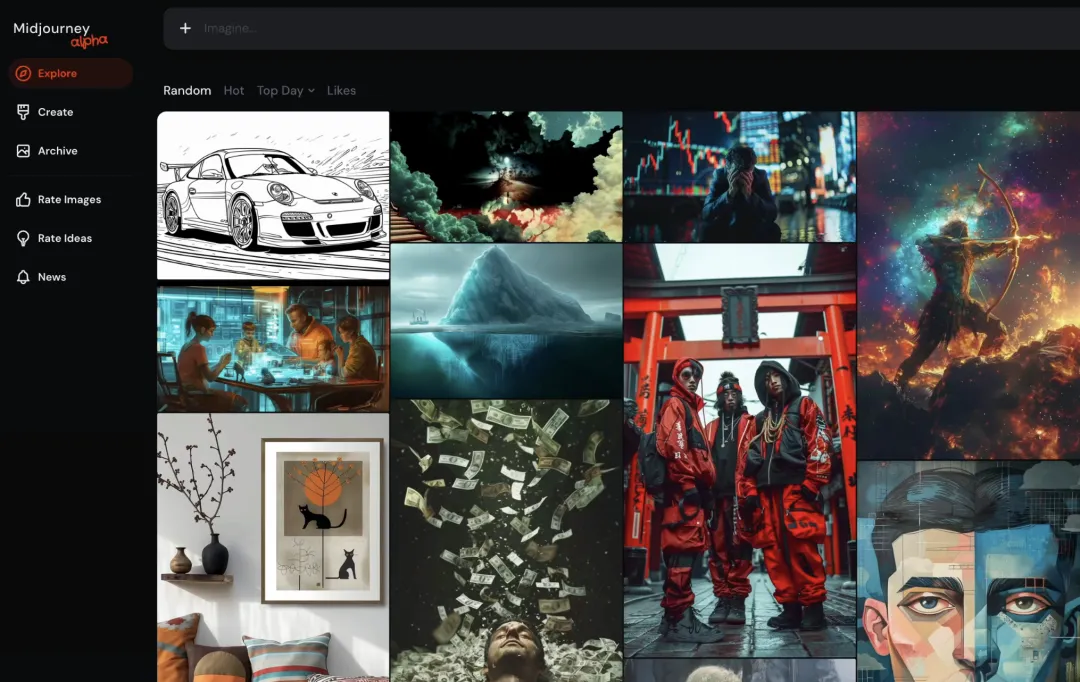1080x682 pixels.
Task: Open the red torii gate streetwear image
Action: [x=739, y=450]
